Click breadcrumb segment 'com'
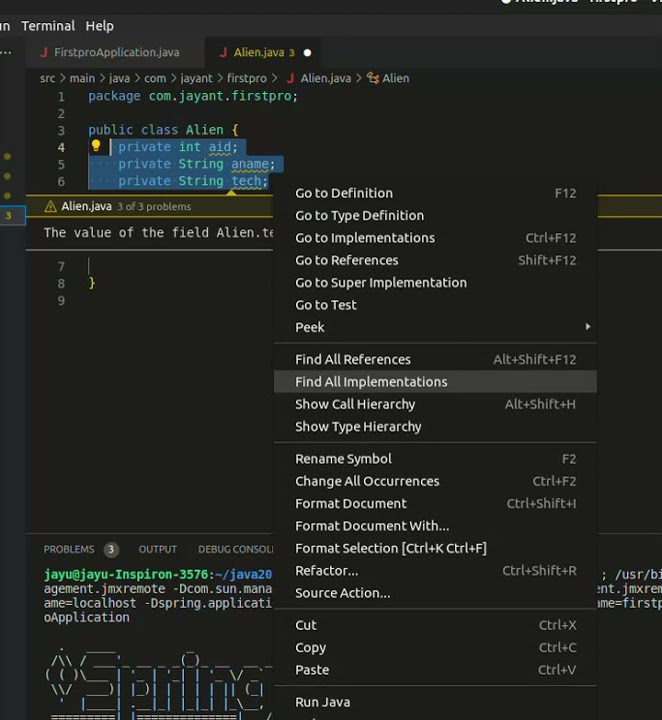This screenshot has height=720, width=662. coord(155,79)
